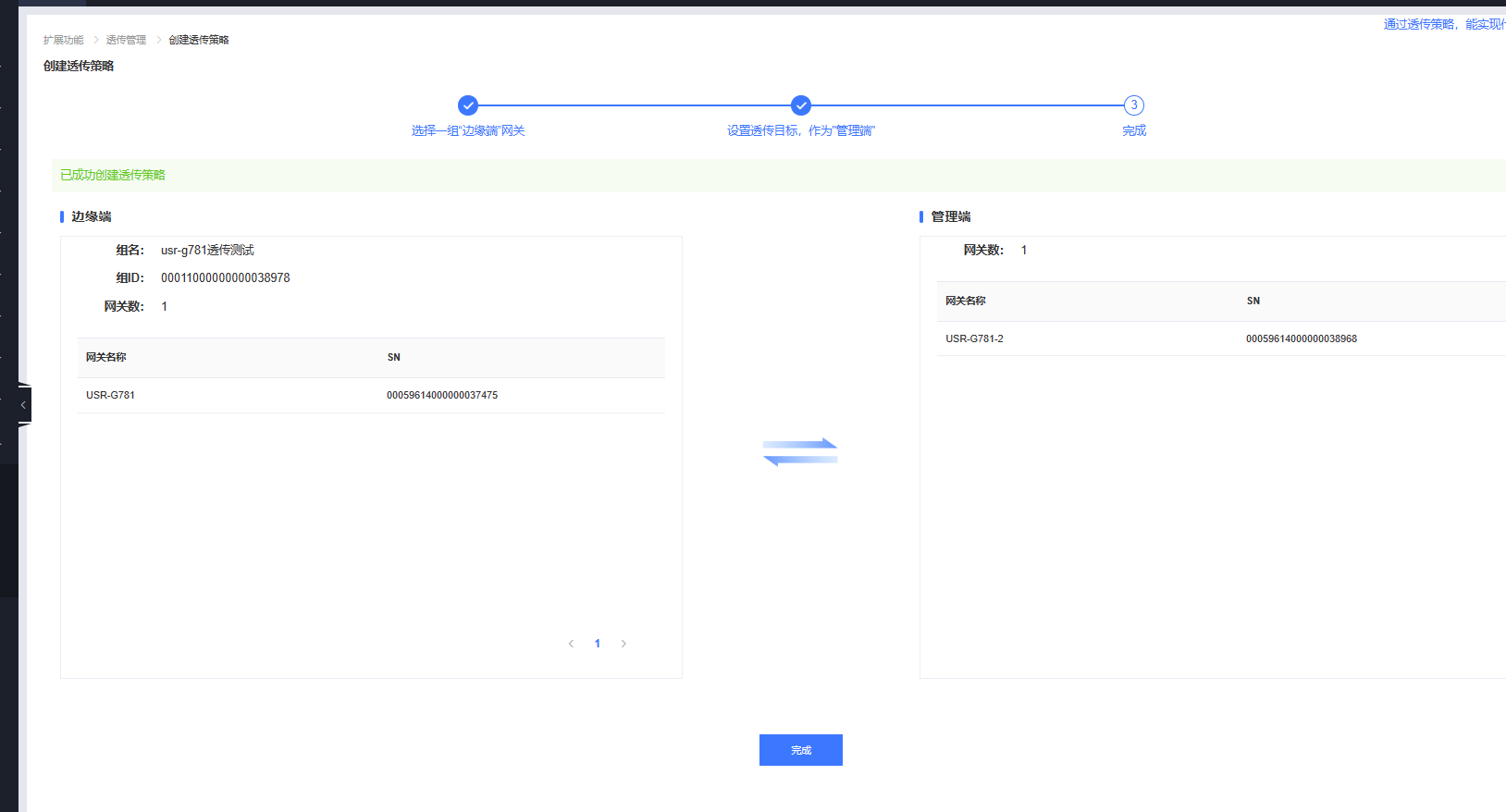Viewport: 1506px width, 812px height.
Task: Click the step 3 numbered circle
Action: [1134, 105]
